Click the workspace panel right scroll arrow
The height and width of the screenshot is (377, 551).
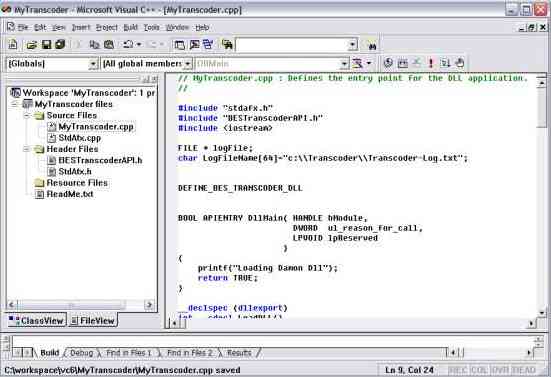point(150,304)
